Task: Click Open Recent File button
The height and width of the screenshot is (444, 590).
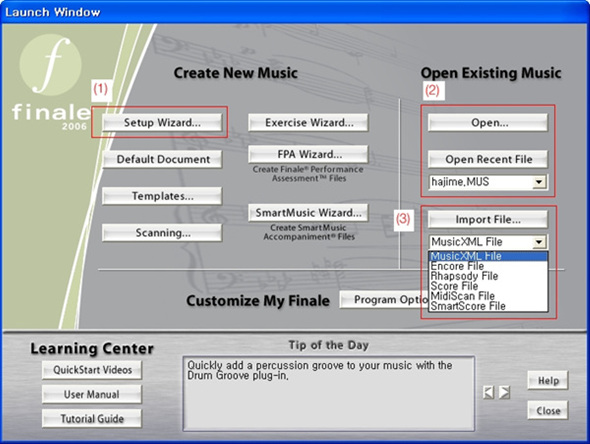Action: (488, 159)
